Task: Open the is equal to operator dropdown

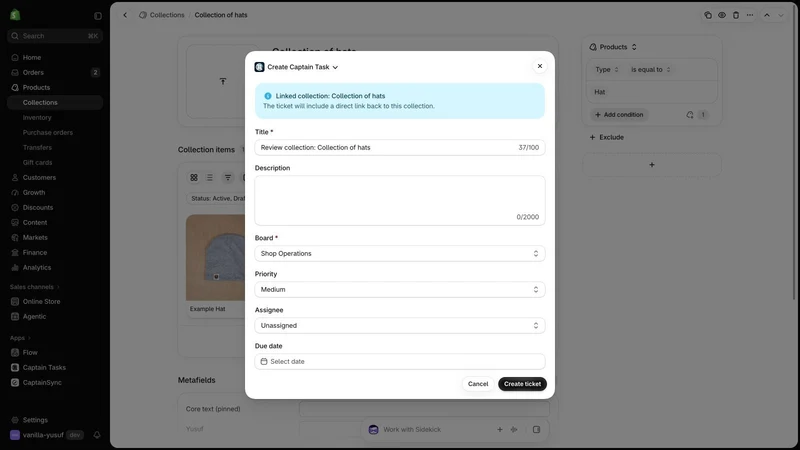Action: click(651, 69)
